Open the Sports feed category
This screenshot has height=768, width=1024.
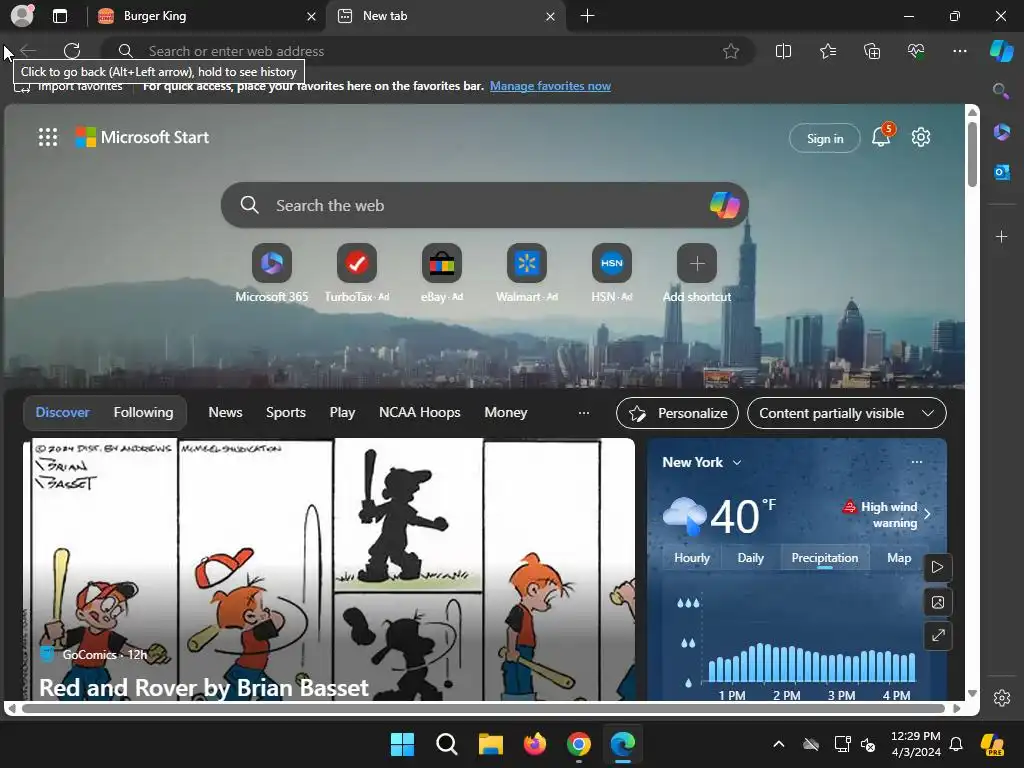[x=285, y=413]
